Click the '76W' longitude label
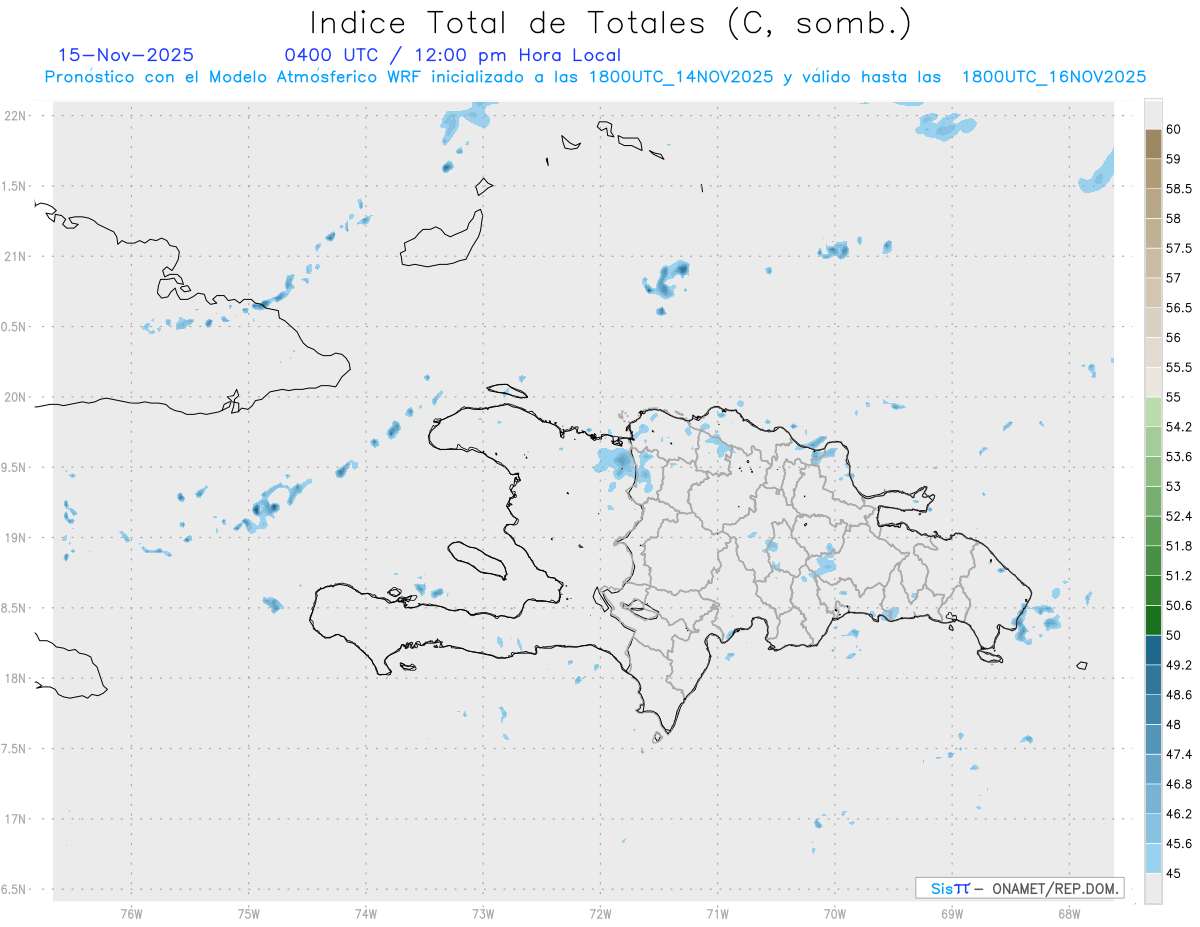This screenshot has height=927, width=1200. 131,913
